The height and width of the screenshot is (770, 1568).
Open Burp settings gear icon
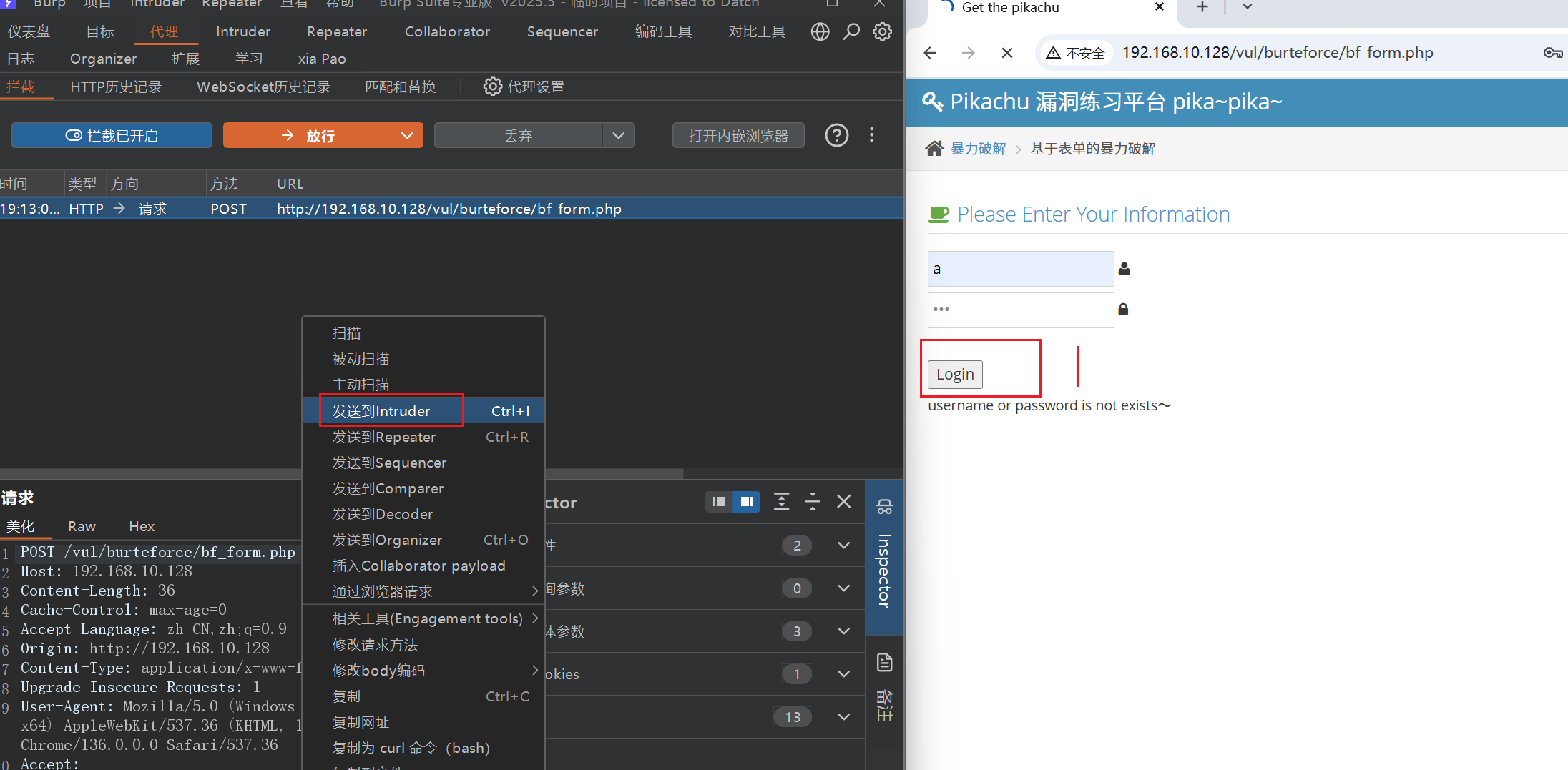coord(883,31)
